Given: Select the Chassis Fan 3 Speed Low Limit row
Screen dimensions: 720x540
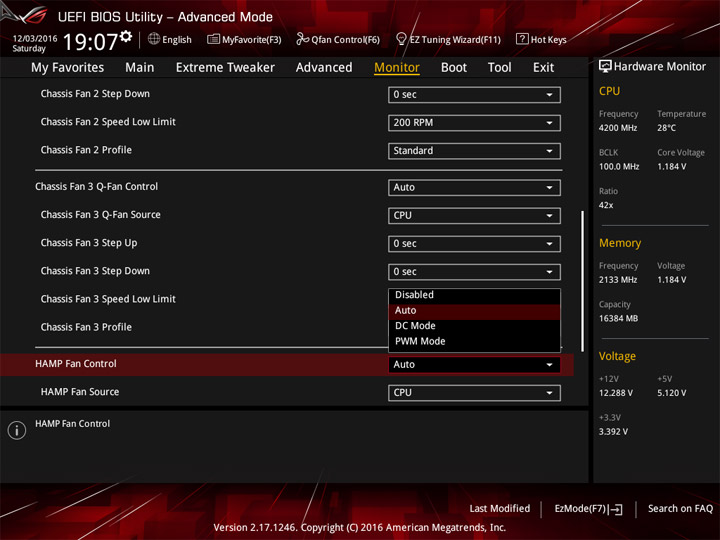Looking at the screenshot, I should pyautogui.click(x=108, y=299).
